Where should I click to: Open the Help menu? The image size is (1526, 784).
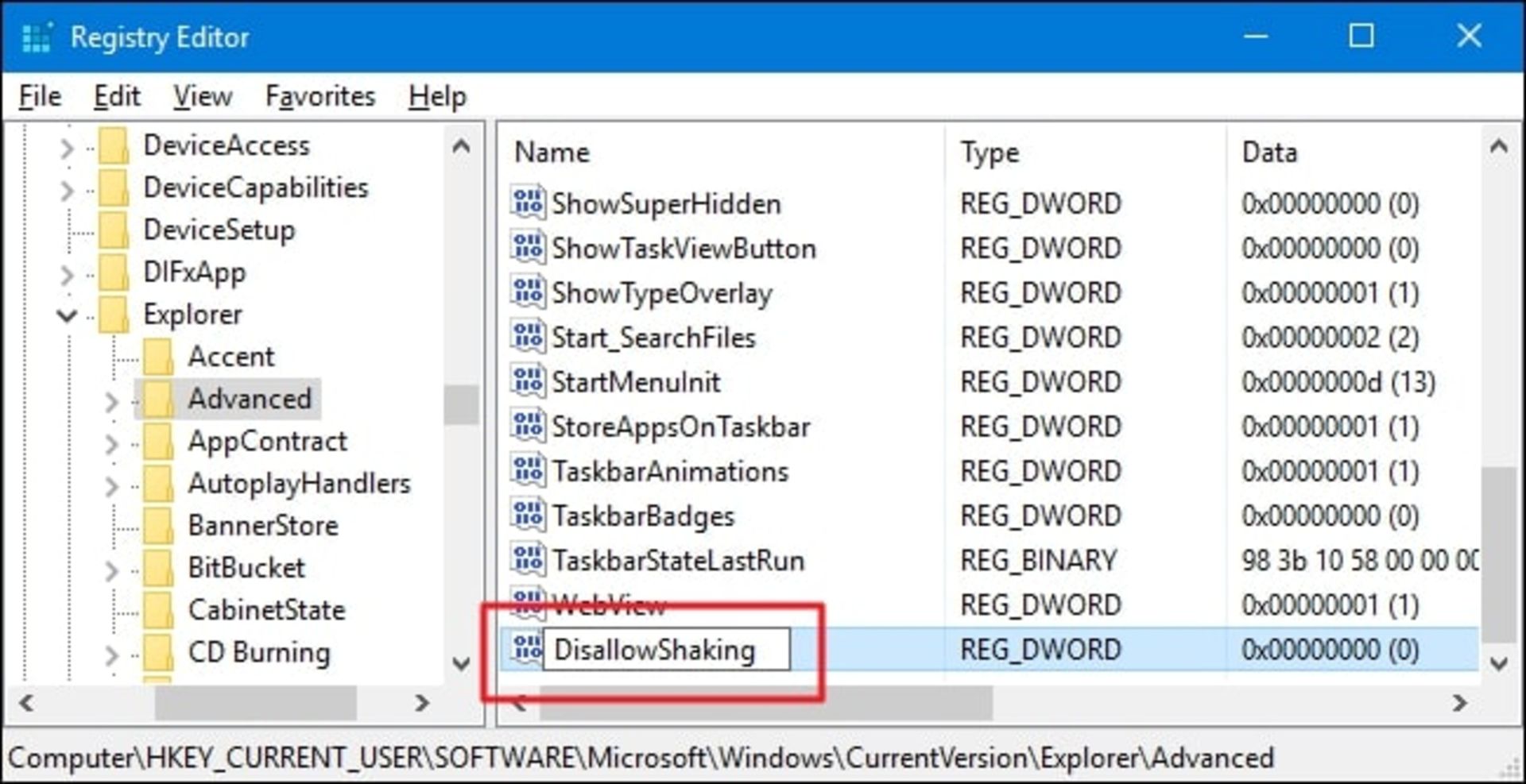pos(437,96)
